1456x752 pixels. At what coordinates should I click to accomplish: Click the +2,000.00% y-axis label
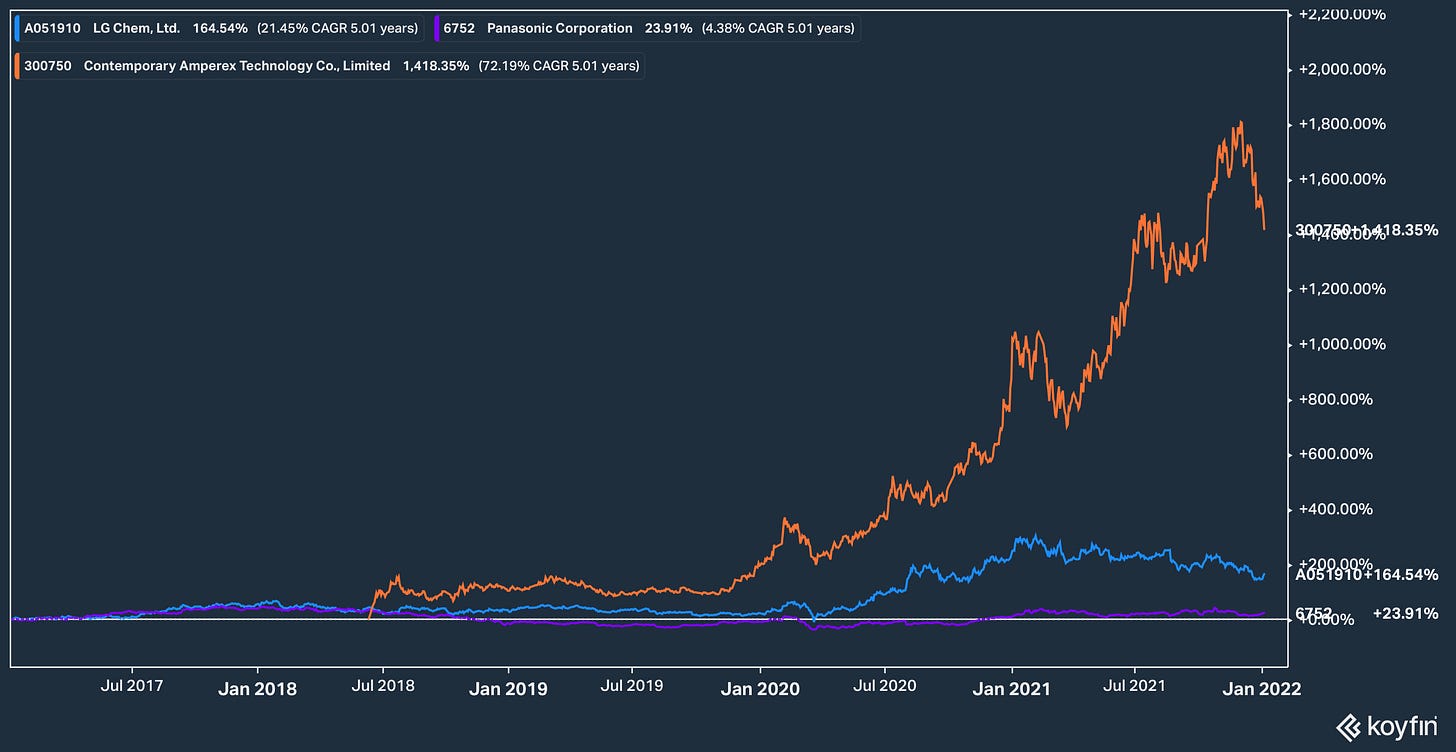coord(1340,70)
